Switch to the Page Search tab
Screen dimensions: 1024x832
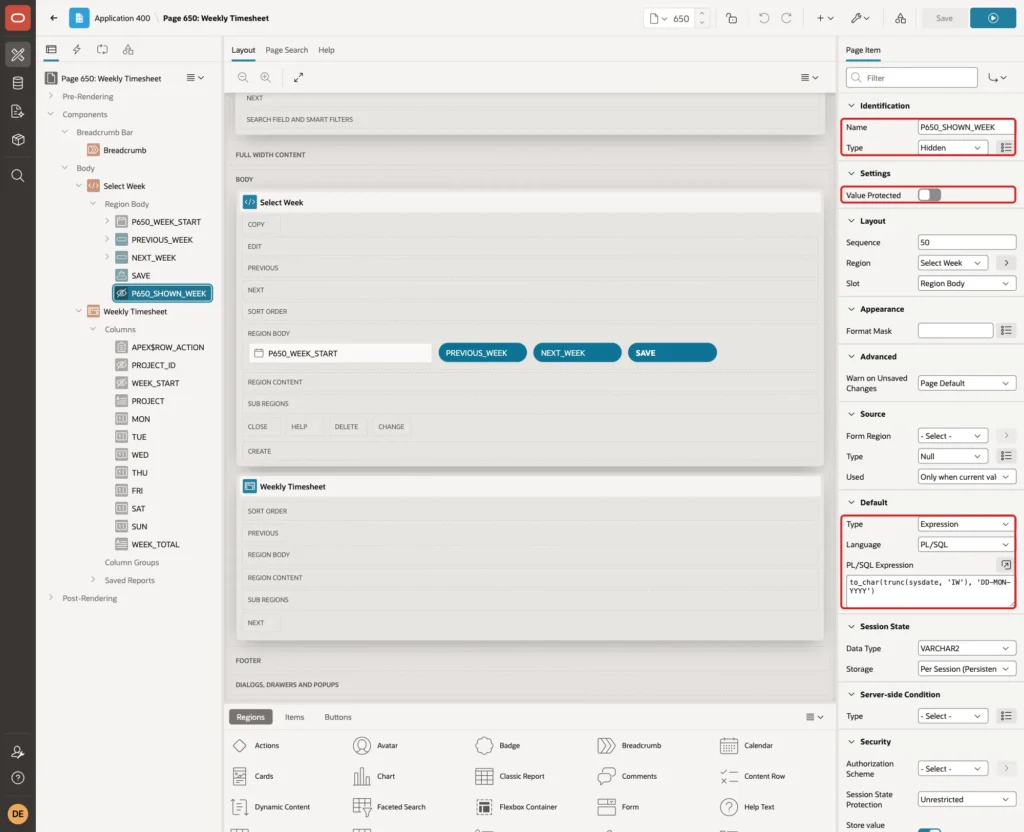(x=286, y=50)
